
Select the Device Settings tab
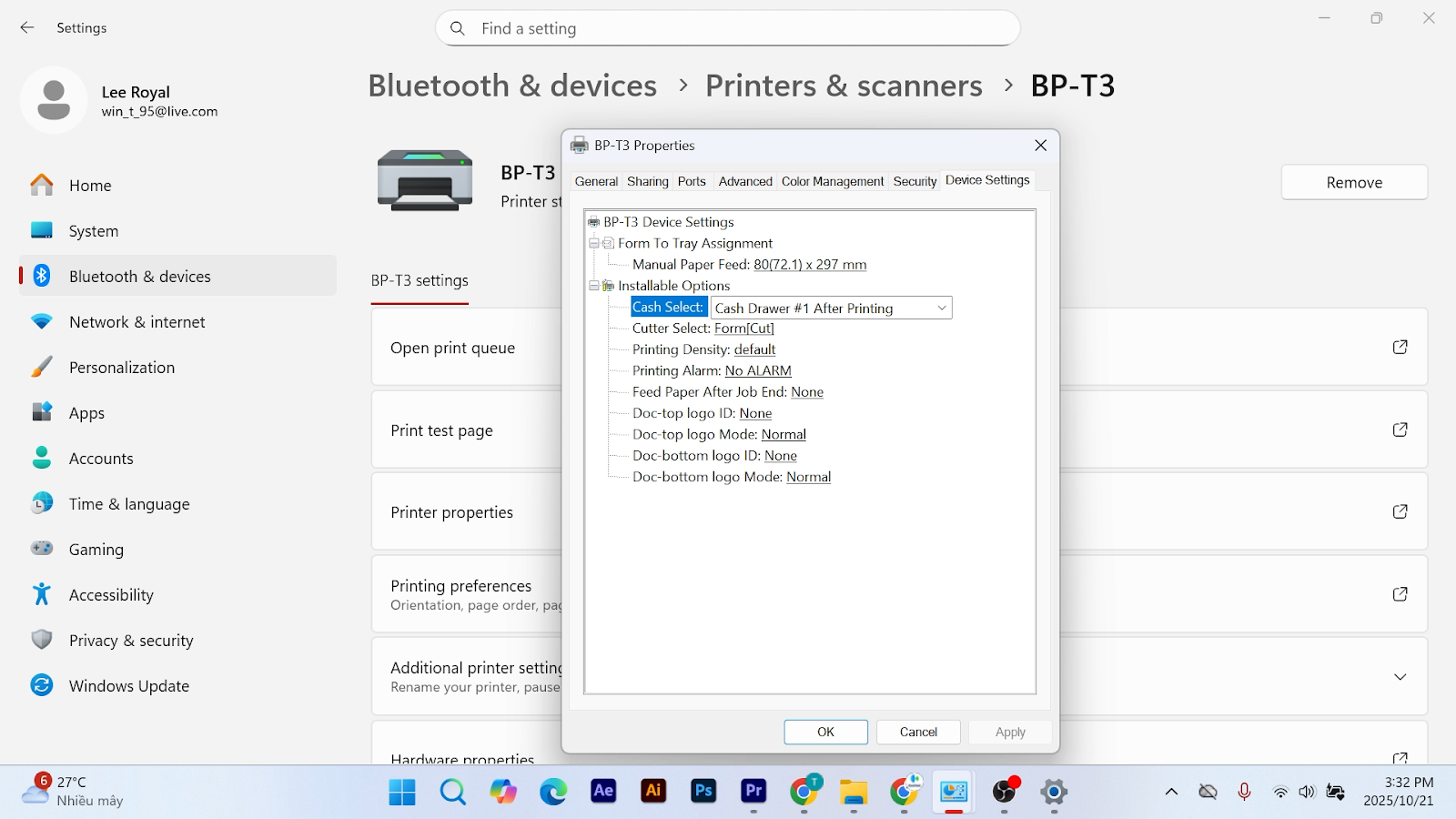tap(987, 180)
